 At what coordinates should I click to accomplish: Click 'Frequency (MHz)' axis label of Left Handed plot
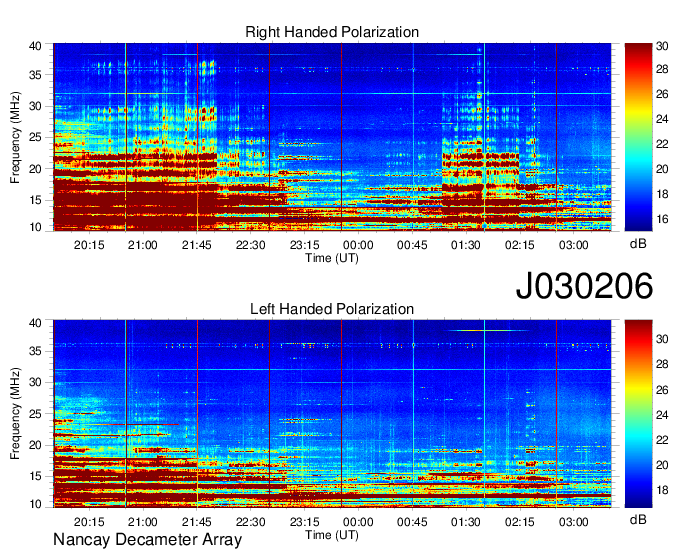pyautogui.click(x=15, y=414)
